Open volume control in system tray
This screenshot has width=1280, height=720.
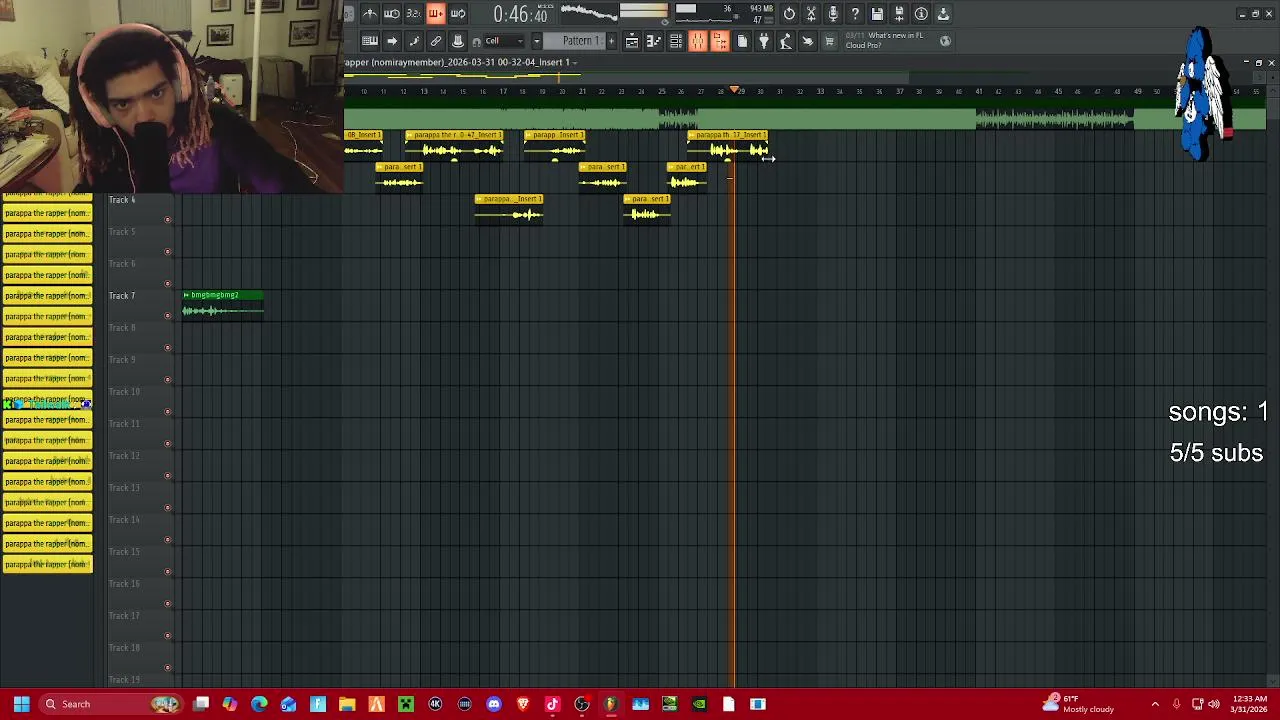tap(1214, 704)
